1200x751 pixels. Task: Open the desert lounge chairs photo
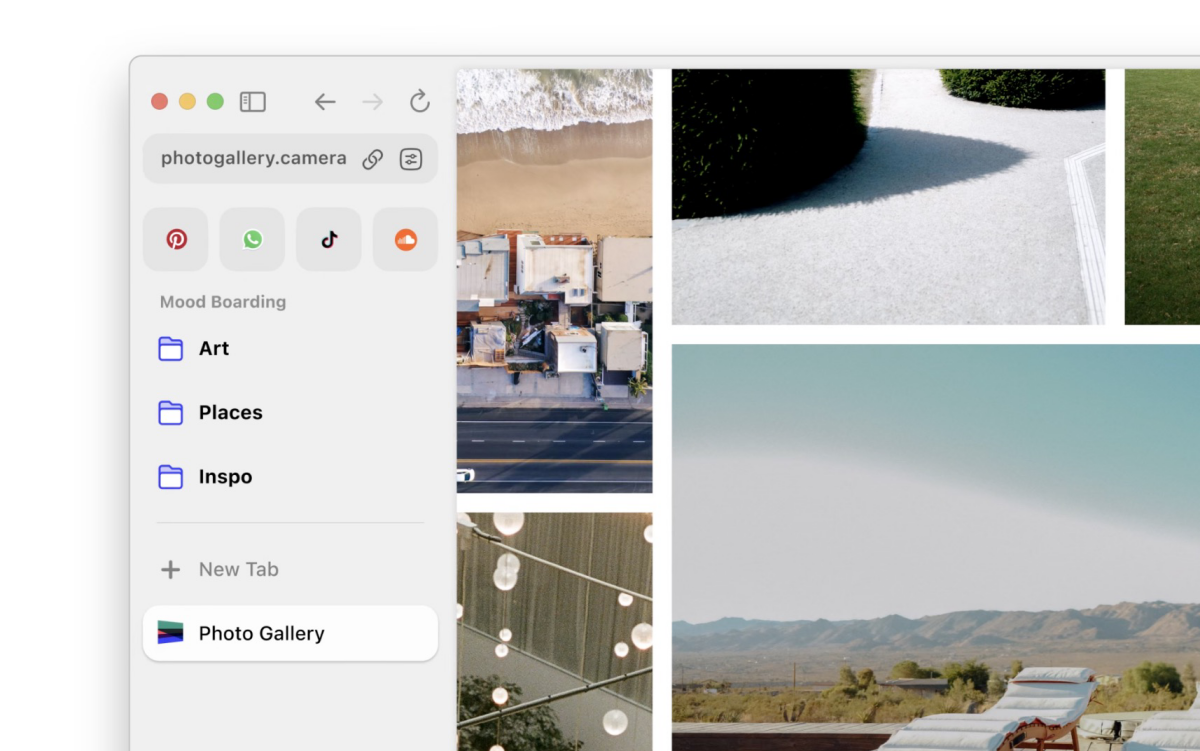tap(936, 548)
